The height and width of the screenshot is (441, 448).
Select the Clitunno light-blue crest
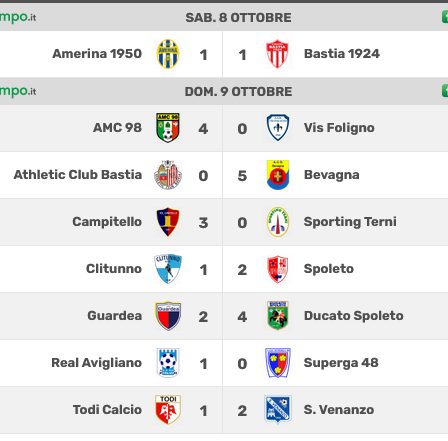point(168,269)
